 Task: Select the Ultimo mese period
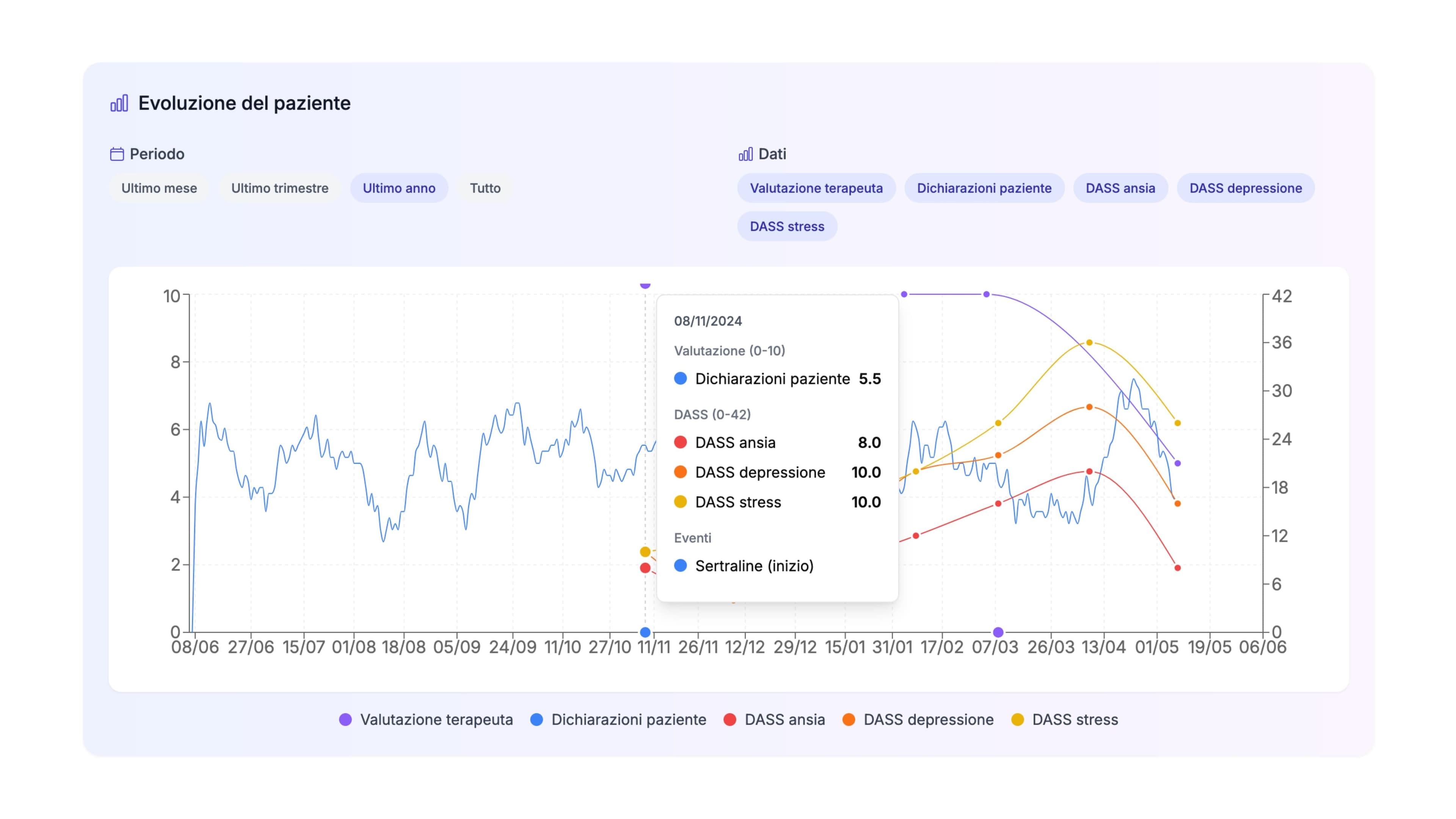click(x=159, y=188)
